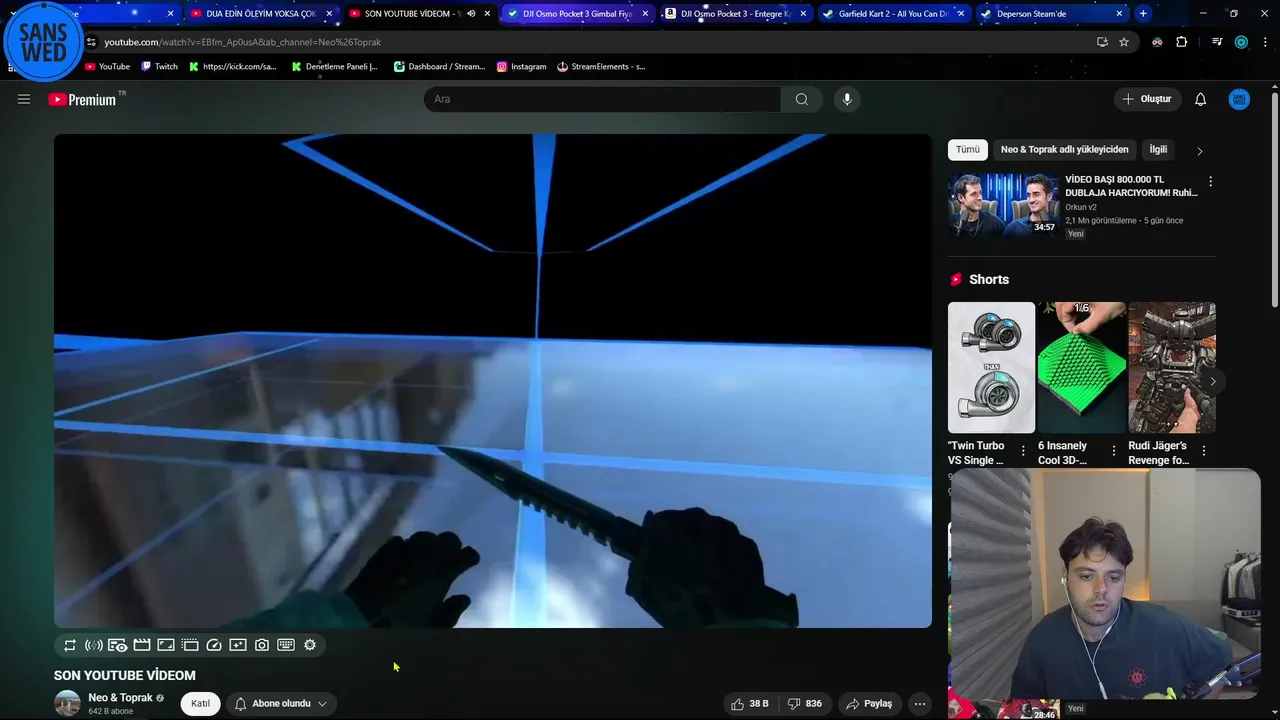The width and height of the screenshot is (1280, 720).
Task: Switch to the DUA EDİN ÖLEYİM YOKSA browser tab
Action: point(260,14)
